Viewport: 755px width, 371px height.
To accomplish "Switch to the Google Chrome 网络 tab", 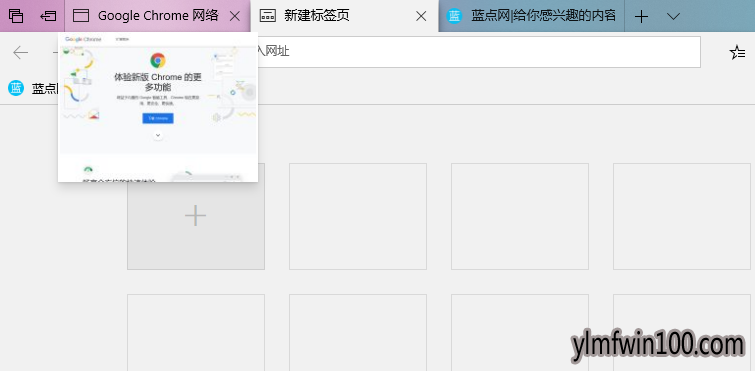I will [x=157, y=16].
